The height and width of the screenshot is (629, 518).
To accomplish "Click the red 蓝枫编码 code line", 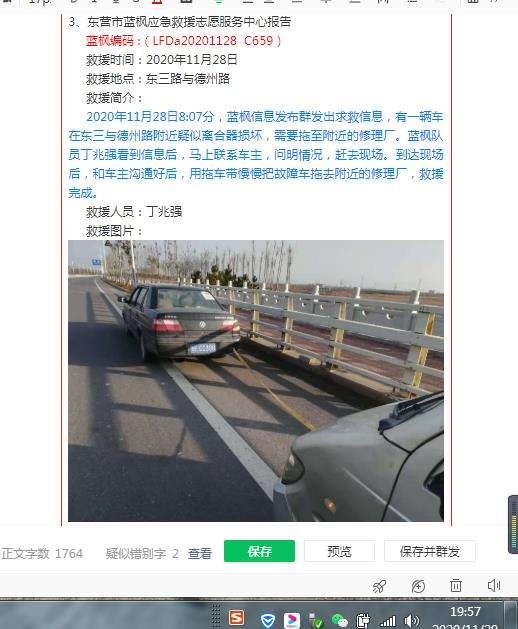I will coord(183,41).
